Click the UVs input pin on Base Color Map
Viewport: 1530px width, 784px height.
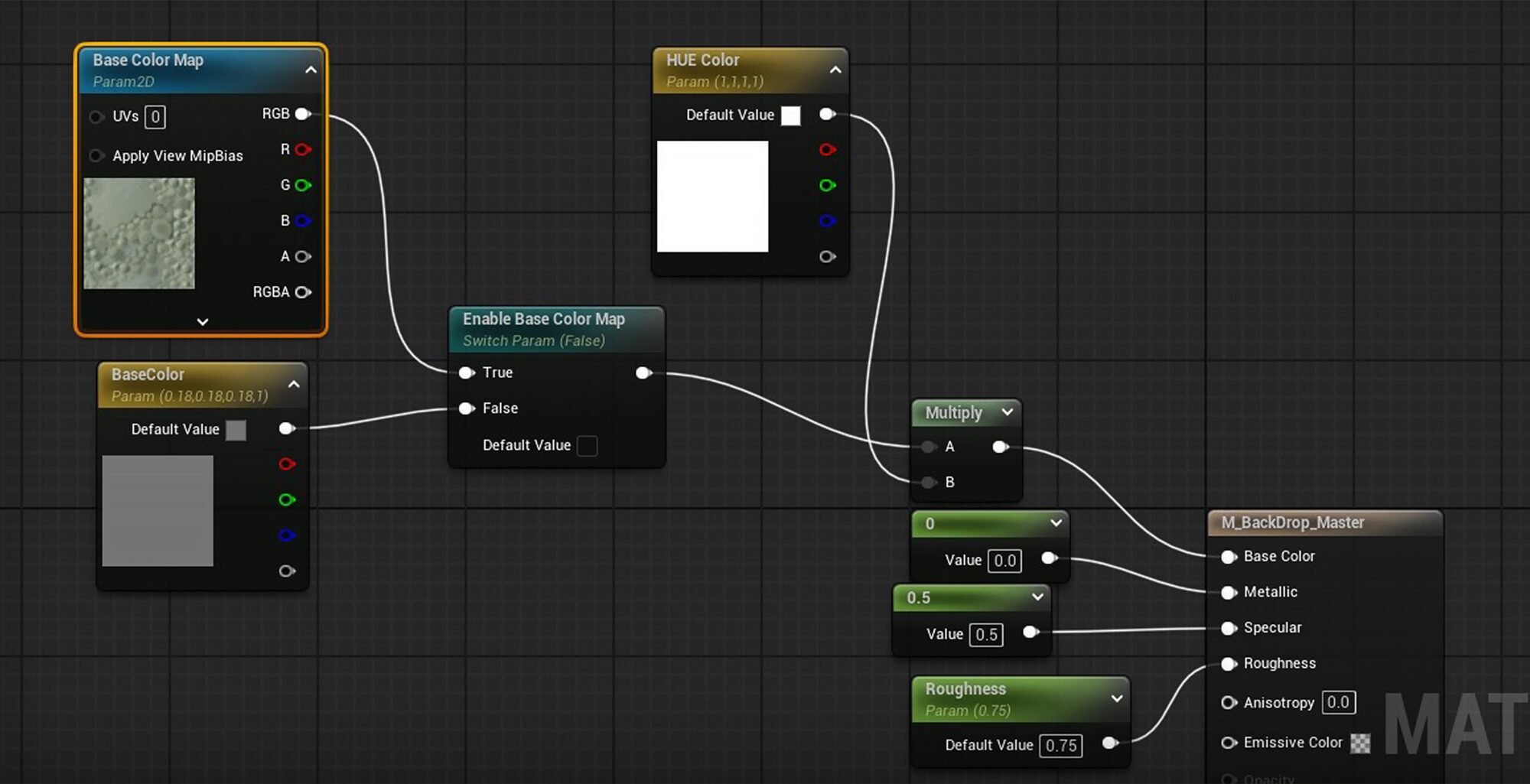(96, 117)
